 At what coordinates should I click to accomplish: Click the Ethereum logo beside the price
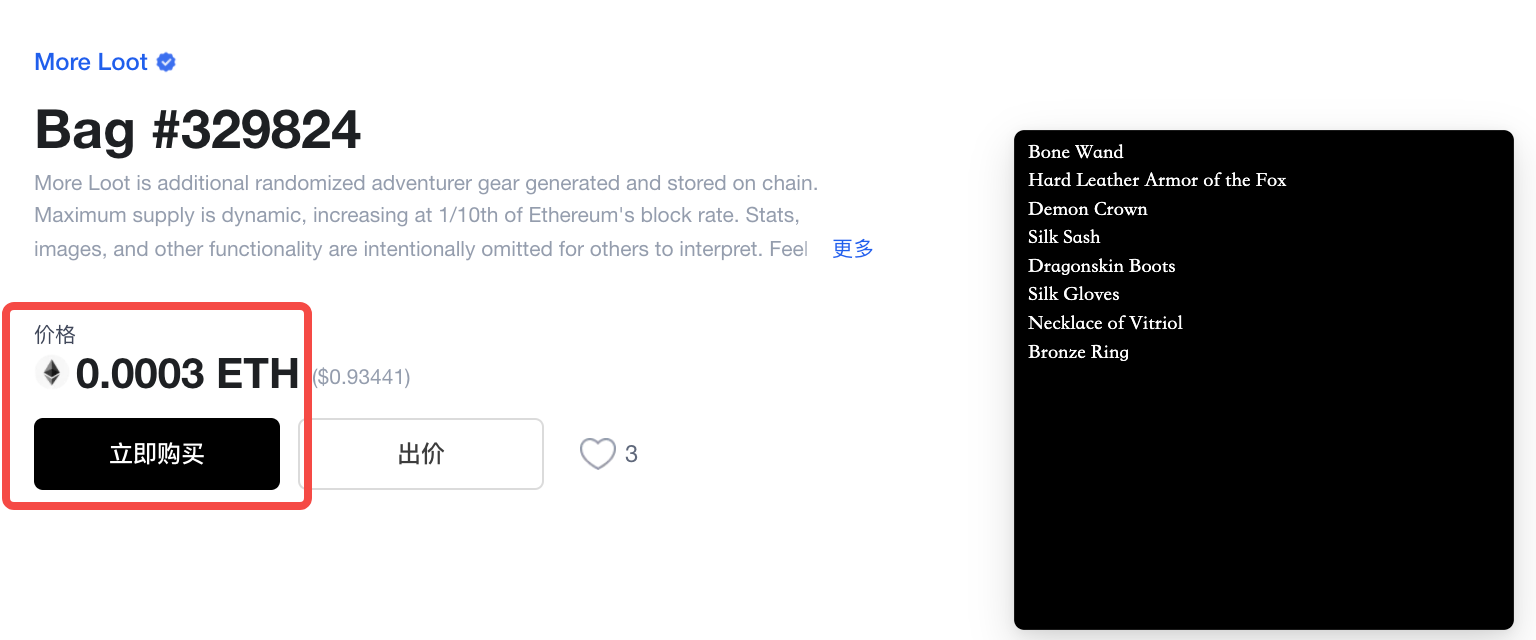[x=51, y=373]
